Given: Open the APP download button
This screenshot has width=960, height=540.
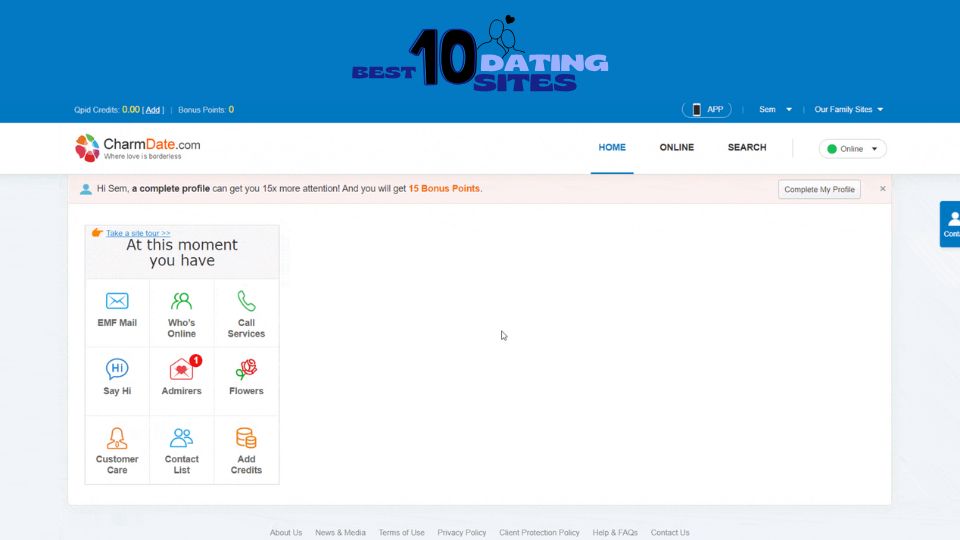Looking at the screenshot, I should click(x=707, y=110).
